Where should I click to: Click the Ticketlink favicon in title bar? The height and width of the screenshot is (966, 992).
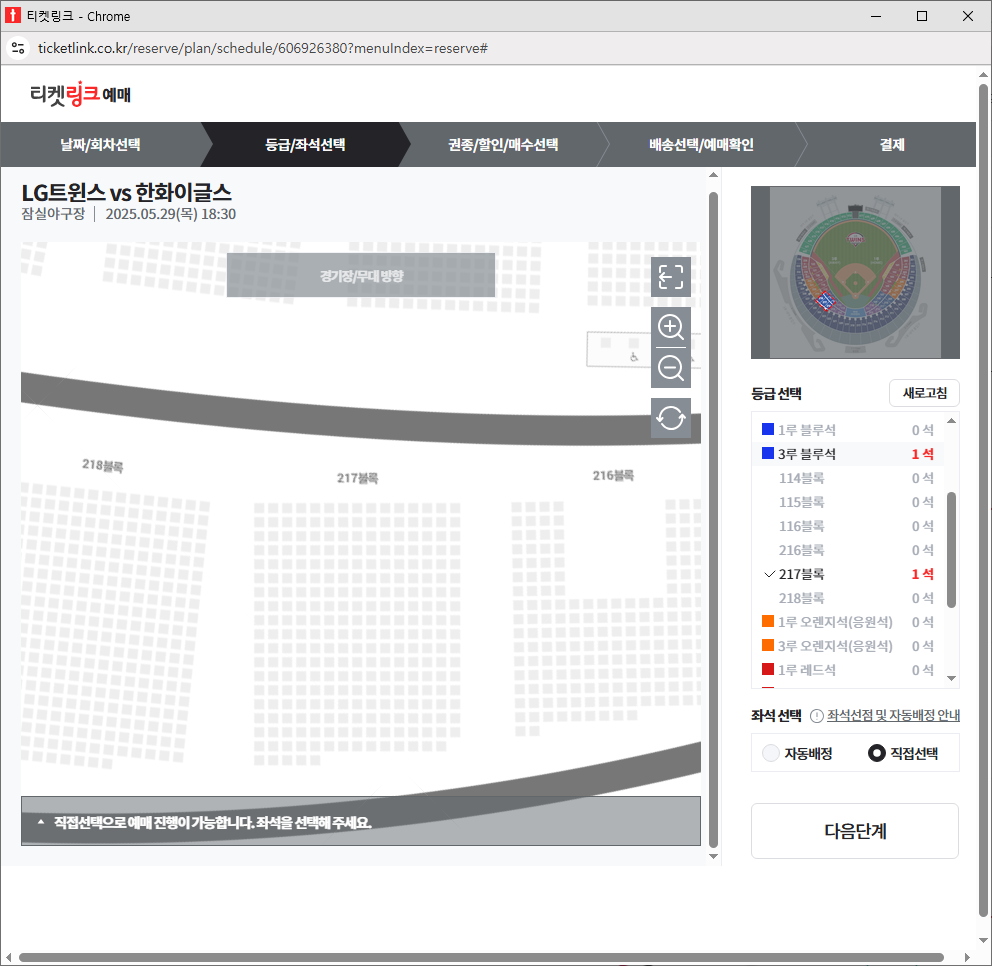pyautogui.click(x=13, y=16)
